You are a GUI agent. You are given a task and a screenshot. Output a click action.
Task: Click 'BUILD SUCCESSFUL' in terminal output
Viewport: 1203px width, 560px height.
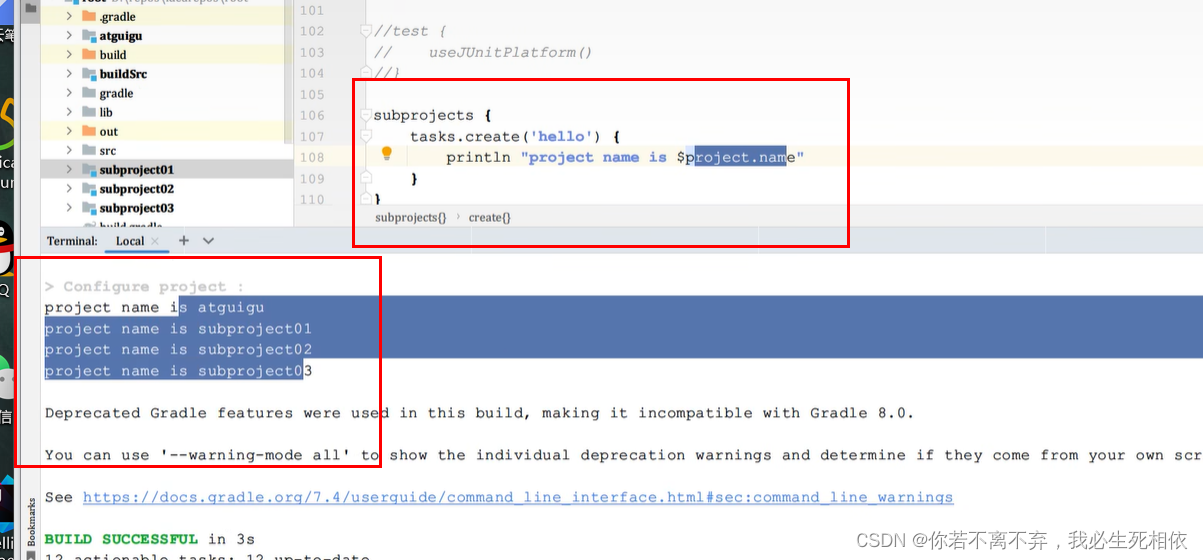click(x=121, y=539)
